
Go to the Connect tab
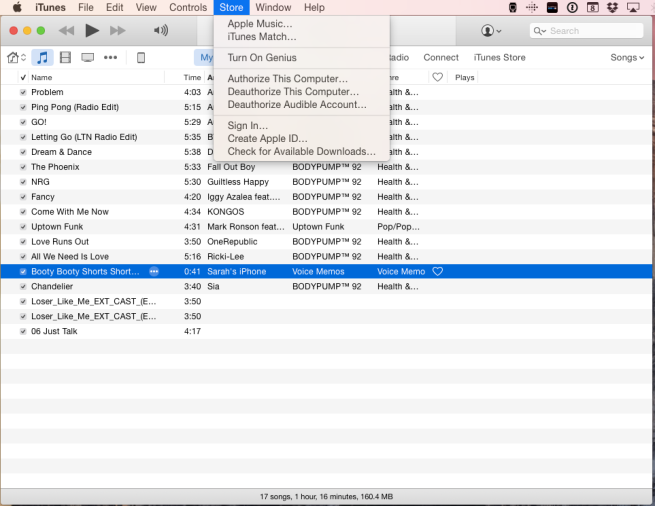441,58
